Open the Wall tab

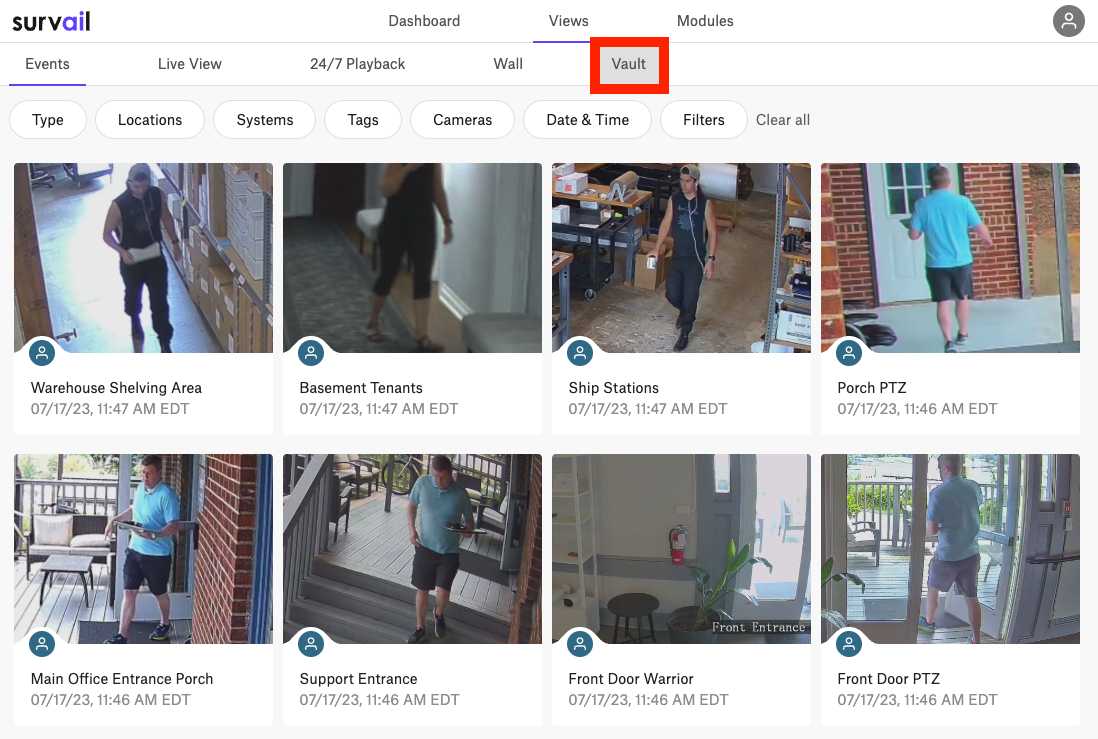508,64
